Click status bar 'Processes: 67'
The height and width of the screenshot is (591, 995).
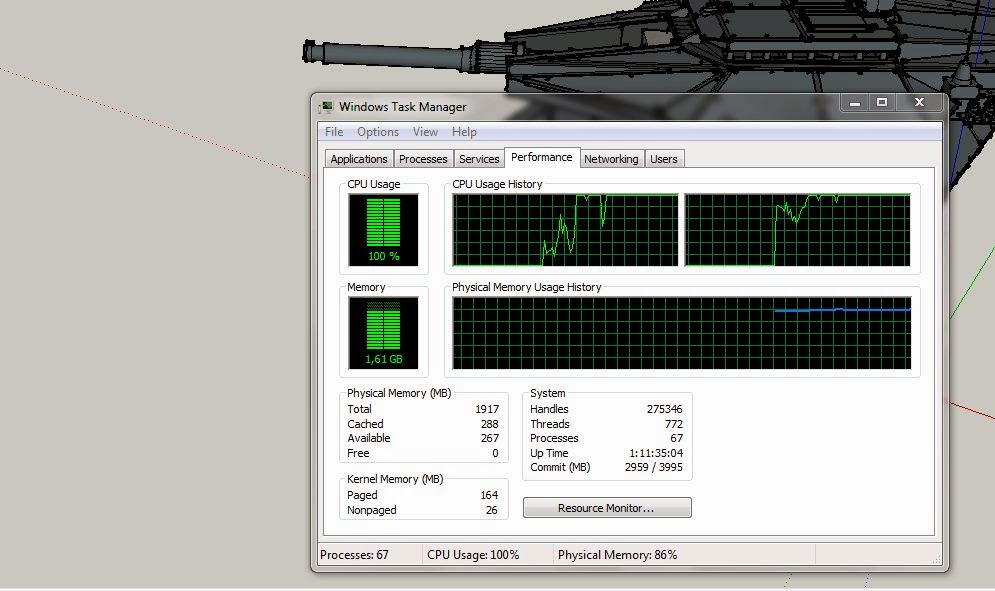(x=354, y=555)
